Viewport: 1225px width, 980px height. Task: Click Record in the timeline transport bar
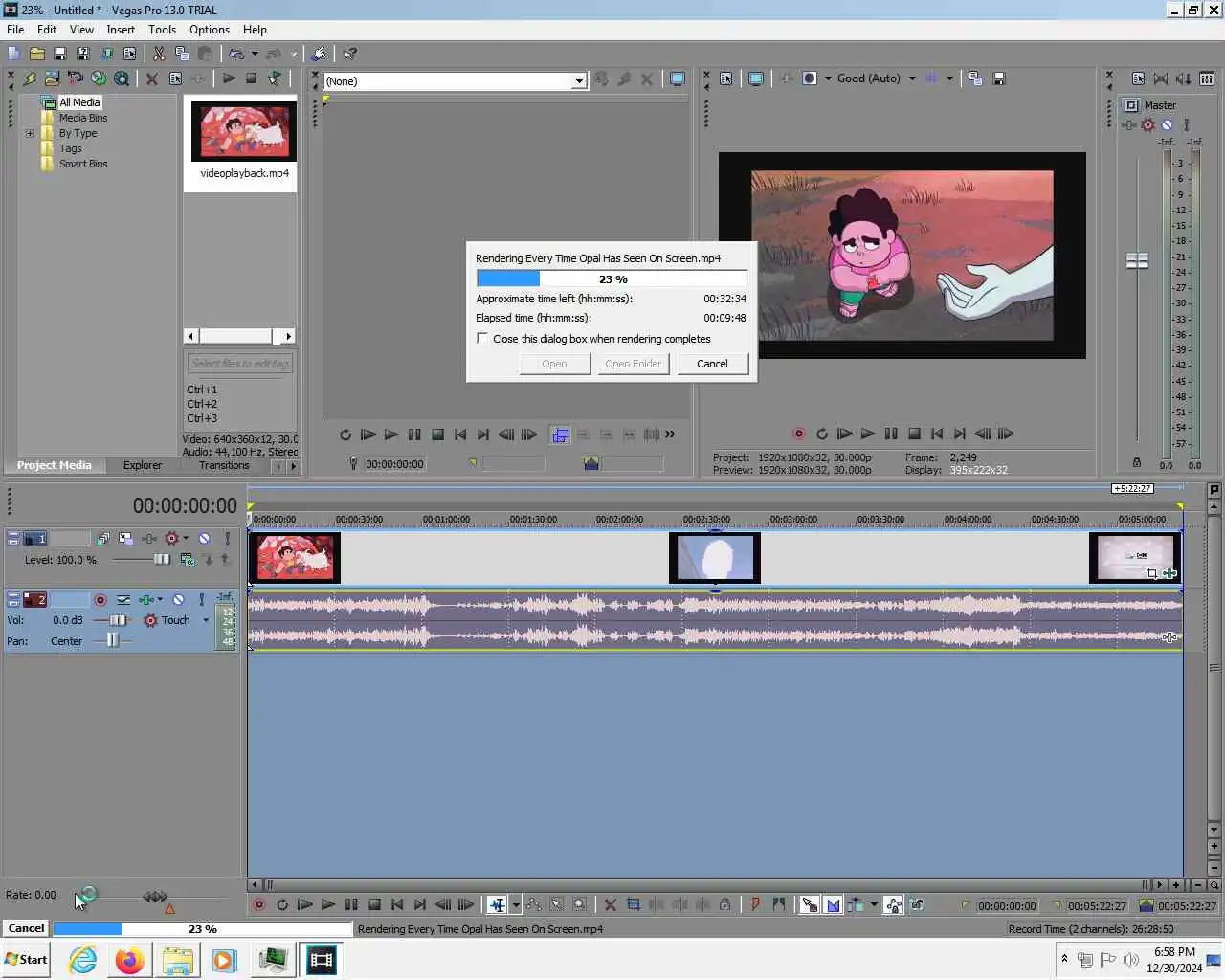(258, 904)
